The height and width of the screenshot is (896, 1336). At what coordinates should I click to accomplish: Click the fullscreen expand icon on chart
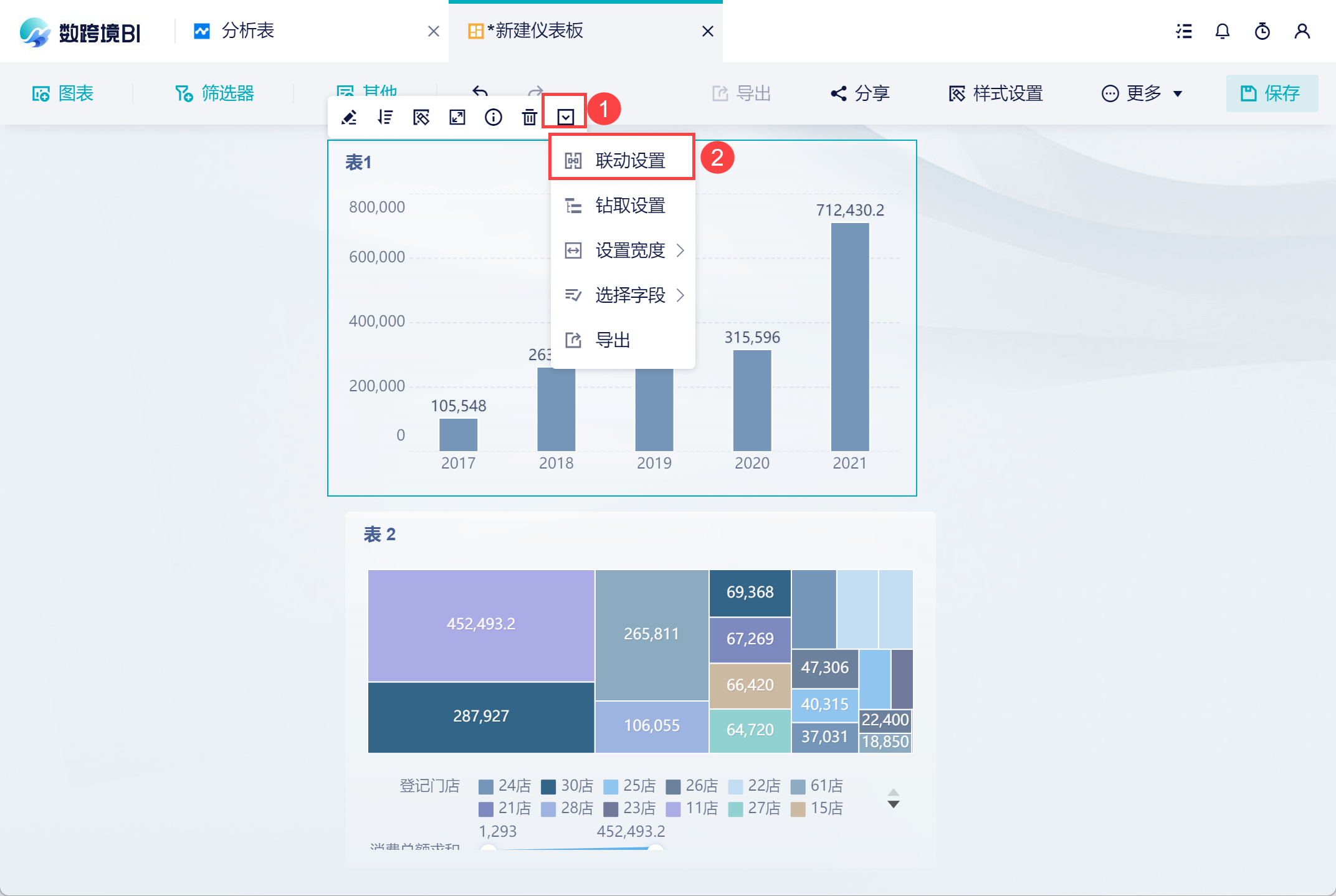pyautogui.click(x=457, y=117)
